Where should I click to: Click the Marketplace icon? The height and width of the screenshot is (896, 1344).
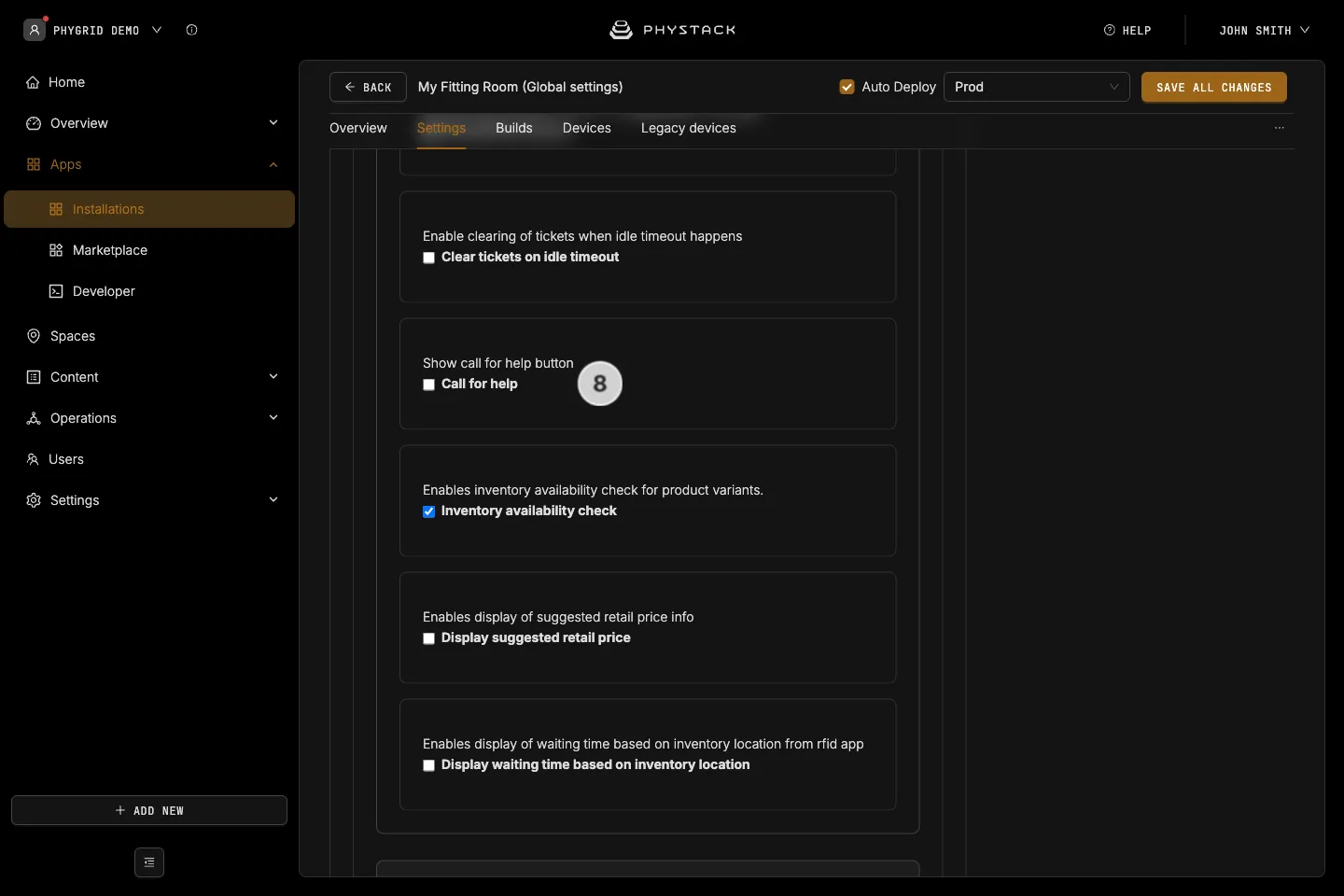(x=56, y=250)
